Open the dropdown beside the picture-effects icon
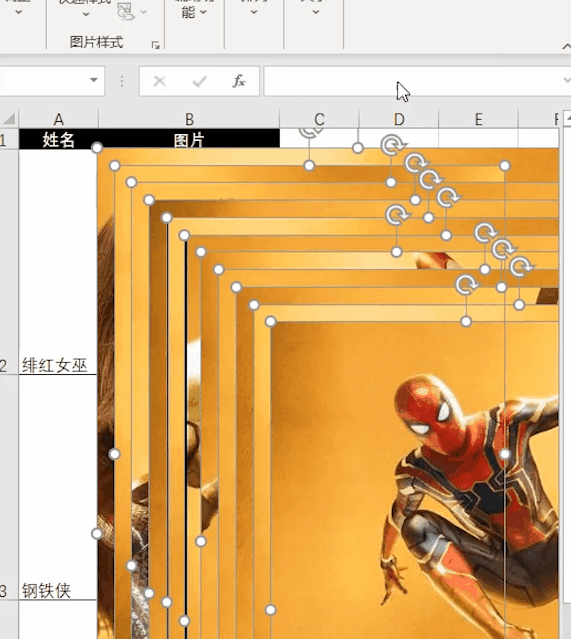 (143, 12)
